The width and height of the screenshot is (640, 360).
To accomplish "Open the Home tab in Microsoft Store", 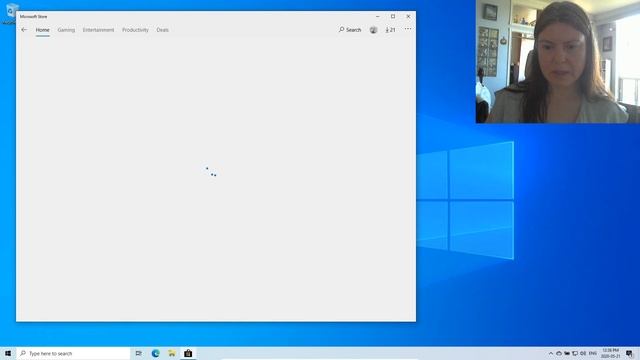I will (x=42, y=30).
